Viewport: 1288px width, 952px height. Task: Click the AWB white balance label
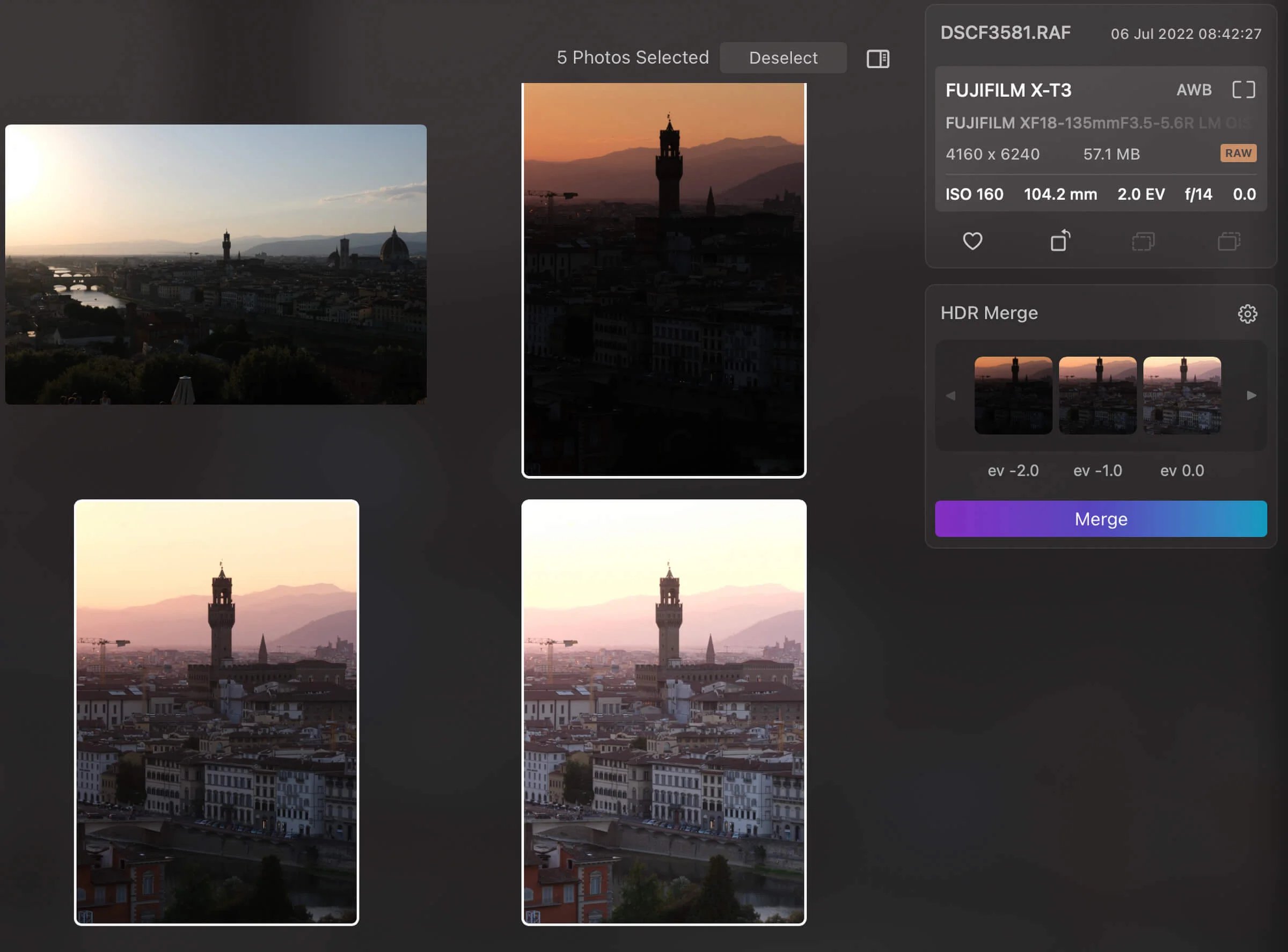point(1194,90)
